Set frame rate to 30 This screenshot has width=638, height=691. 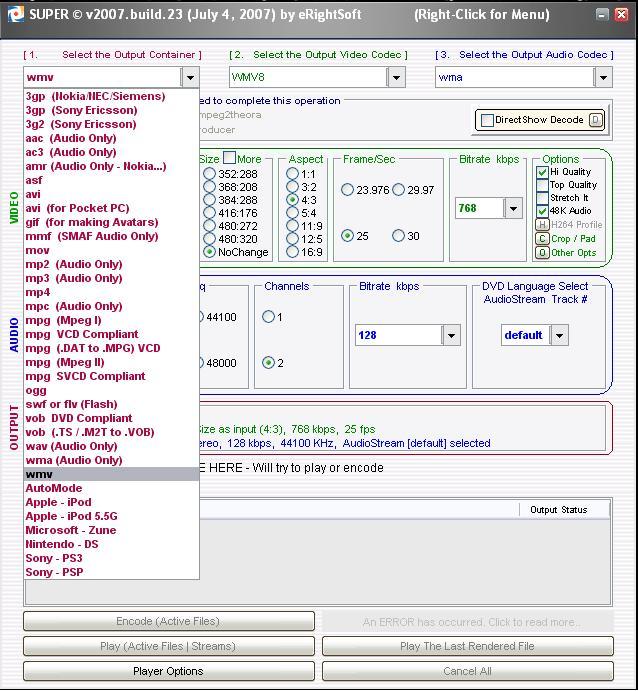click(398, 236)
